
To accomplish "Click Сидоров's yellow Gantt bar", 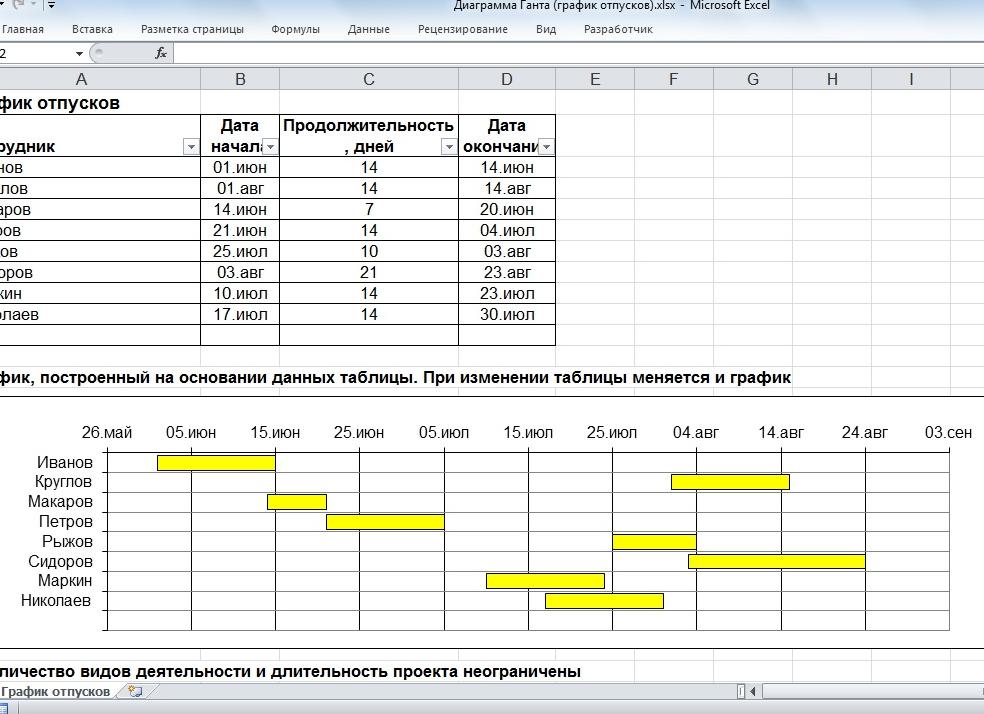I will pyautogui.click(x=777, y=562).
